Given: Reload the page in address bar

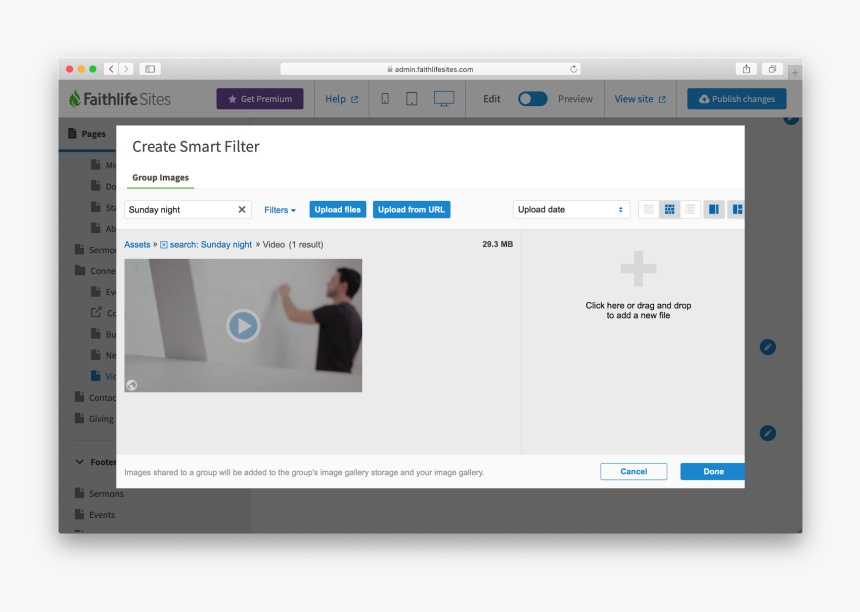Looking at the screenshot, I should click(573, 69).
